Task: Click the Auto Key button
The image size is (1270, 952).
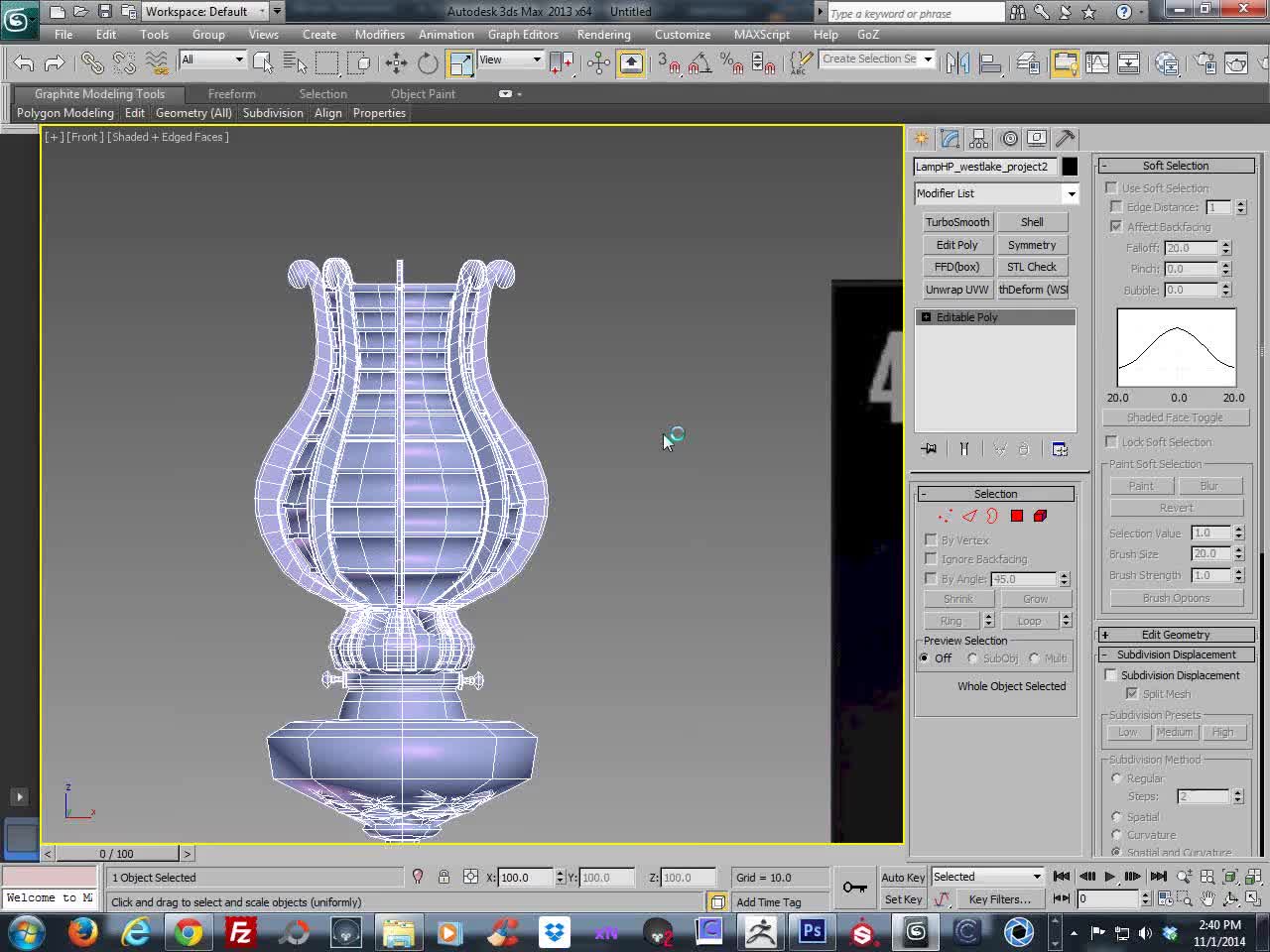Action: tap(903, 877)
